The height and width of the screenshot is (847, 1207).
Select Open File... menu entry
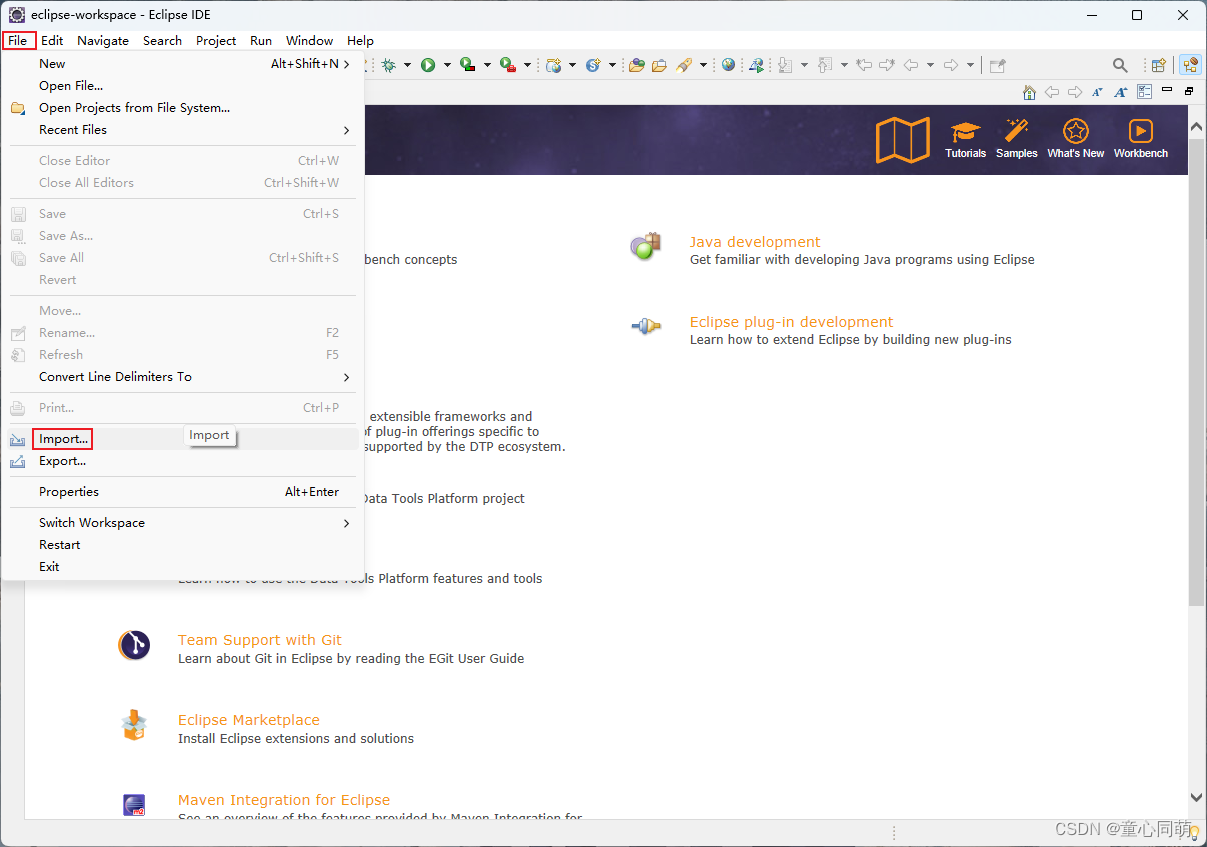pyautogui.click(x=182, y=86)
